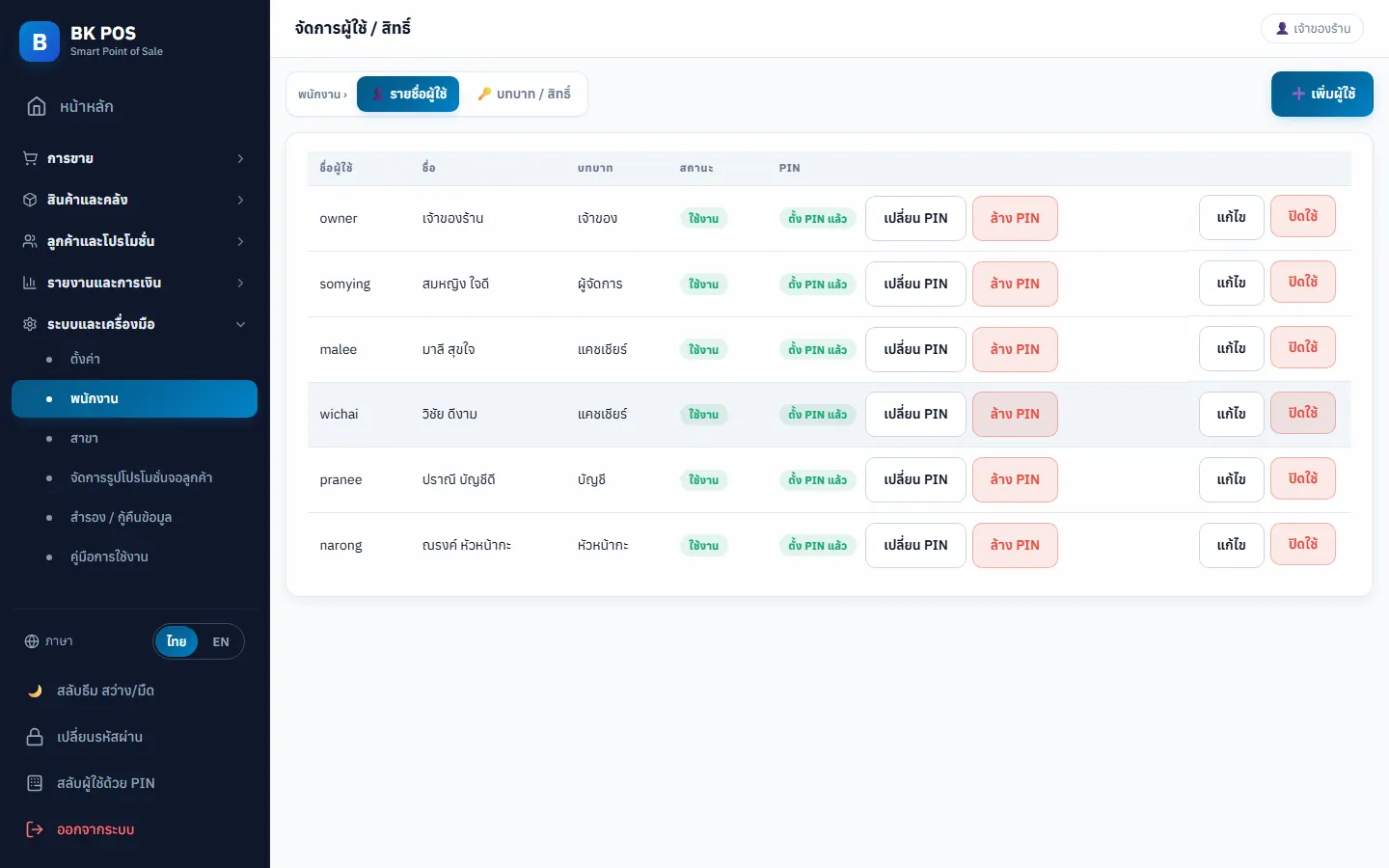Click เปลี่ยน PIN for owner
Image resolution: width=1389 pixels, height=868 pixels.
pos(915,218)
